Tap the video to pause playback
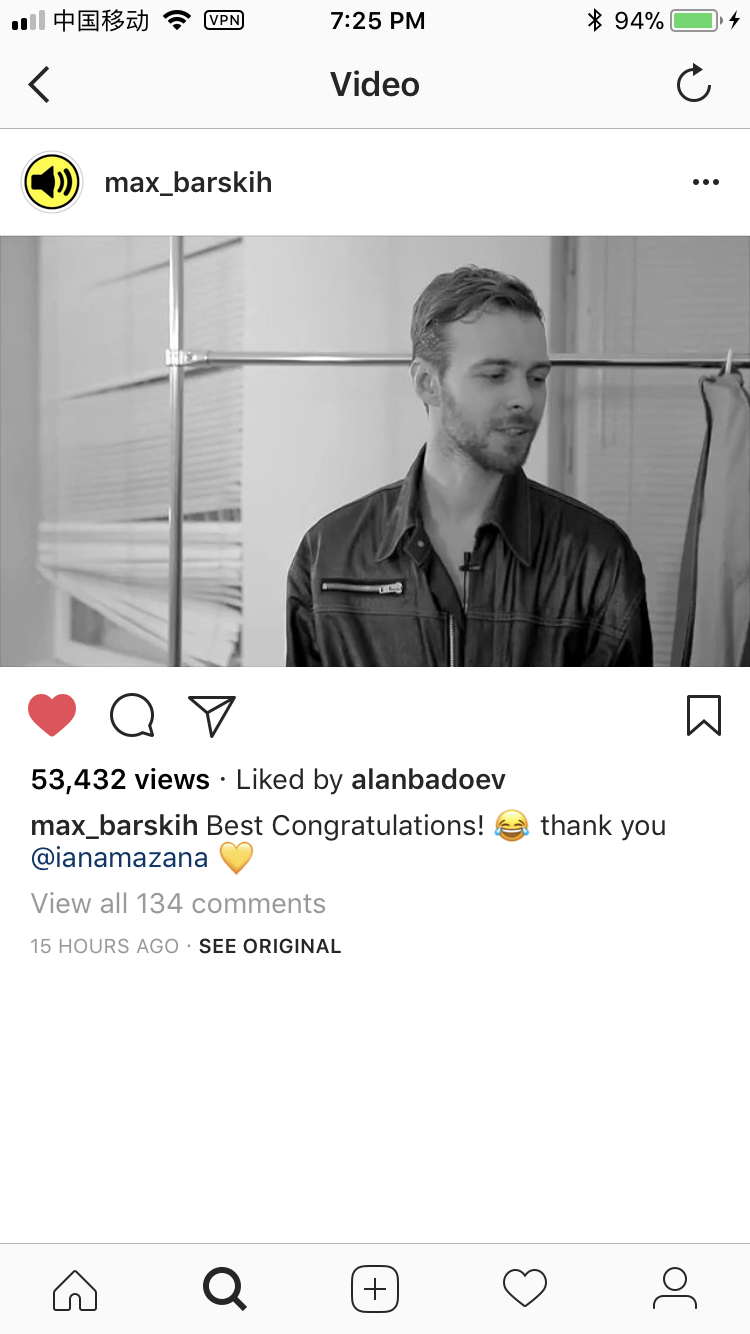750x1334 pixels. pyautogui.click(x=375, y=451)
